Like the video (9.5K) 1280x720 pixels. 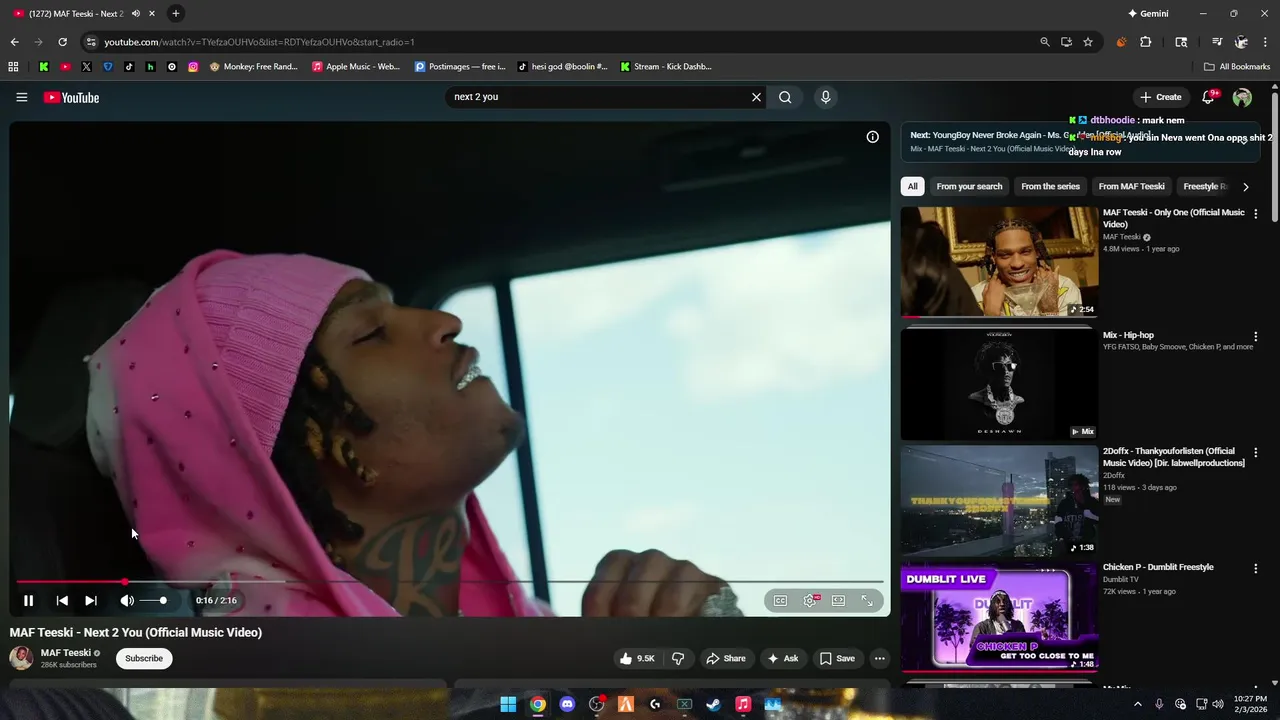click(x=637, y=658)
